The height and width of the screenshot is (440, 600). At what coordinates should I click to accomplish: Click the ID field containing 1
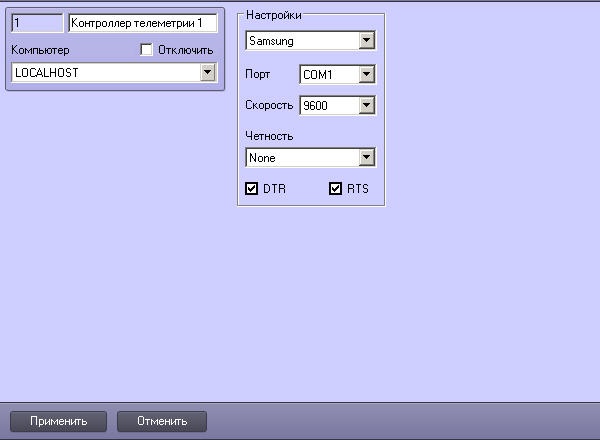pyautogui.click(x=35, y=24)
